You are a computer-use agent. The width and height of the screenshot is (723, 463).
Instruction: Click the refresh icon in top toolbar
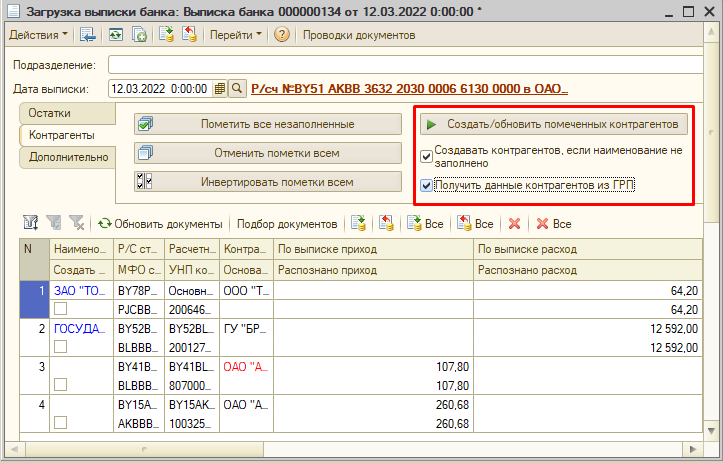(x=116, y=35)
